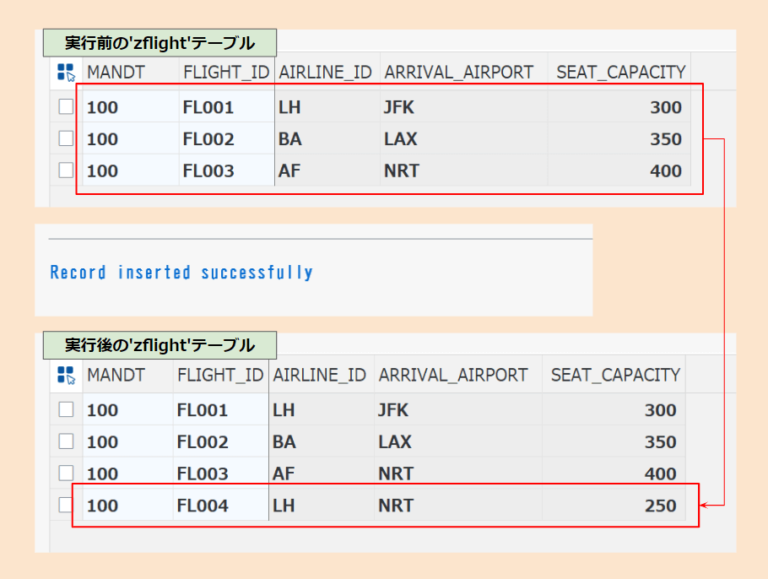The width and height of the screenshot is (768, 579).
Task: Click select-all icon in 実行前 table header
Action: tap(66, 72)
